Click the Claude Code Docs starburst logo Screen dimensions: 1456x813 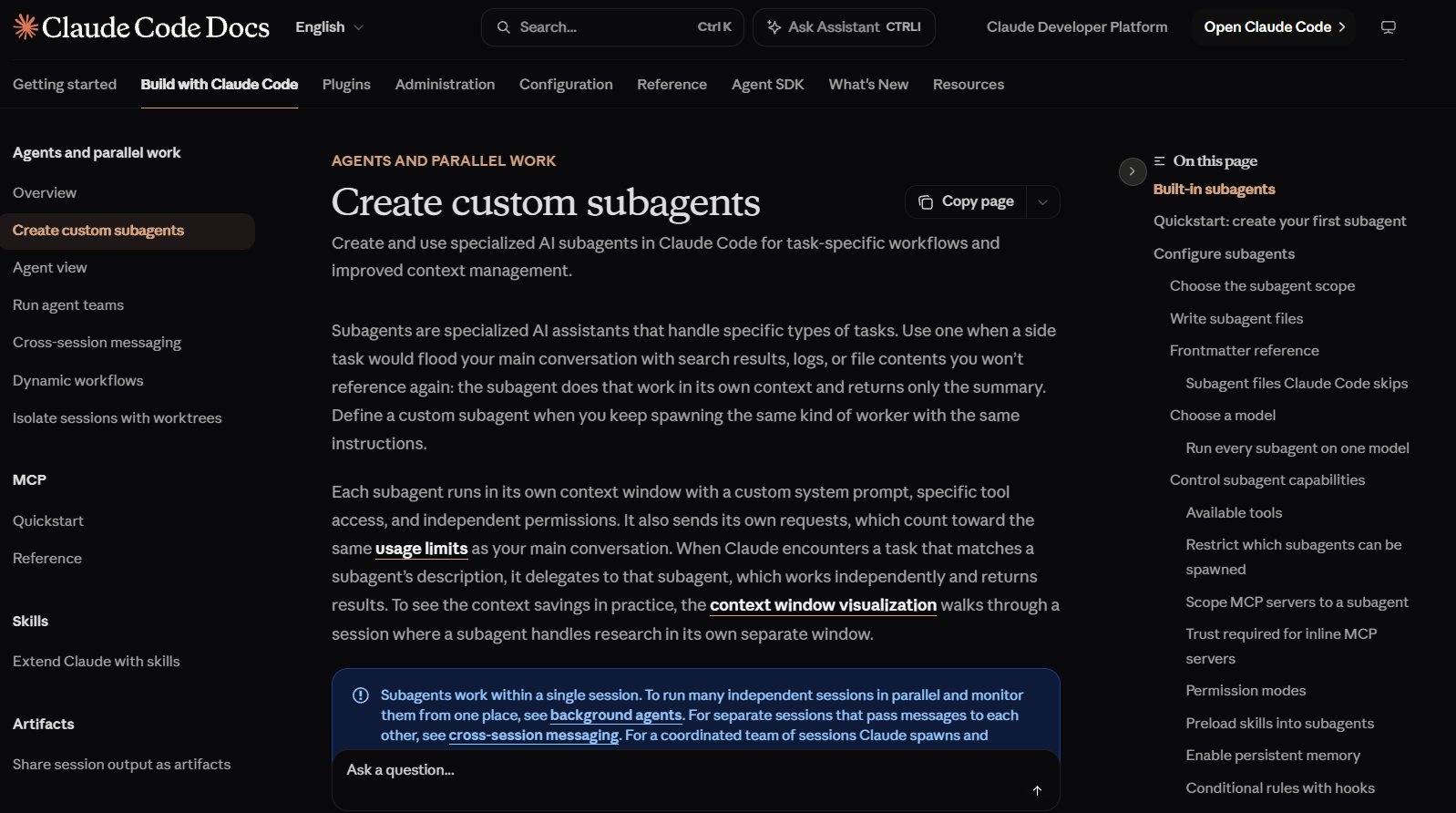26,27
